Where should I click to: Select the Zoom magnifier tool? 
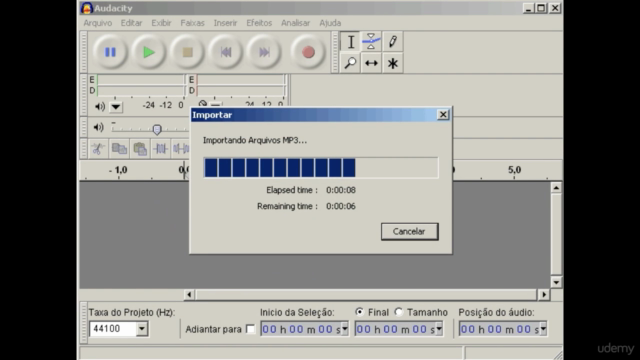coord(351,63)
